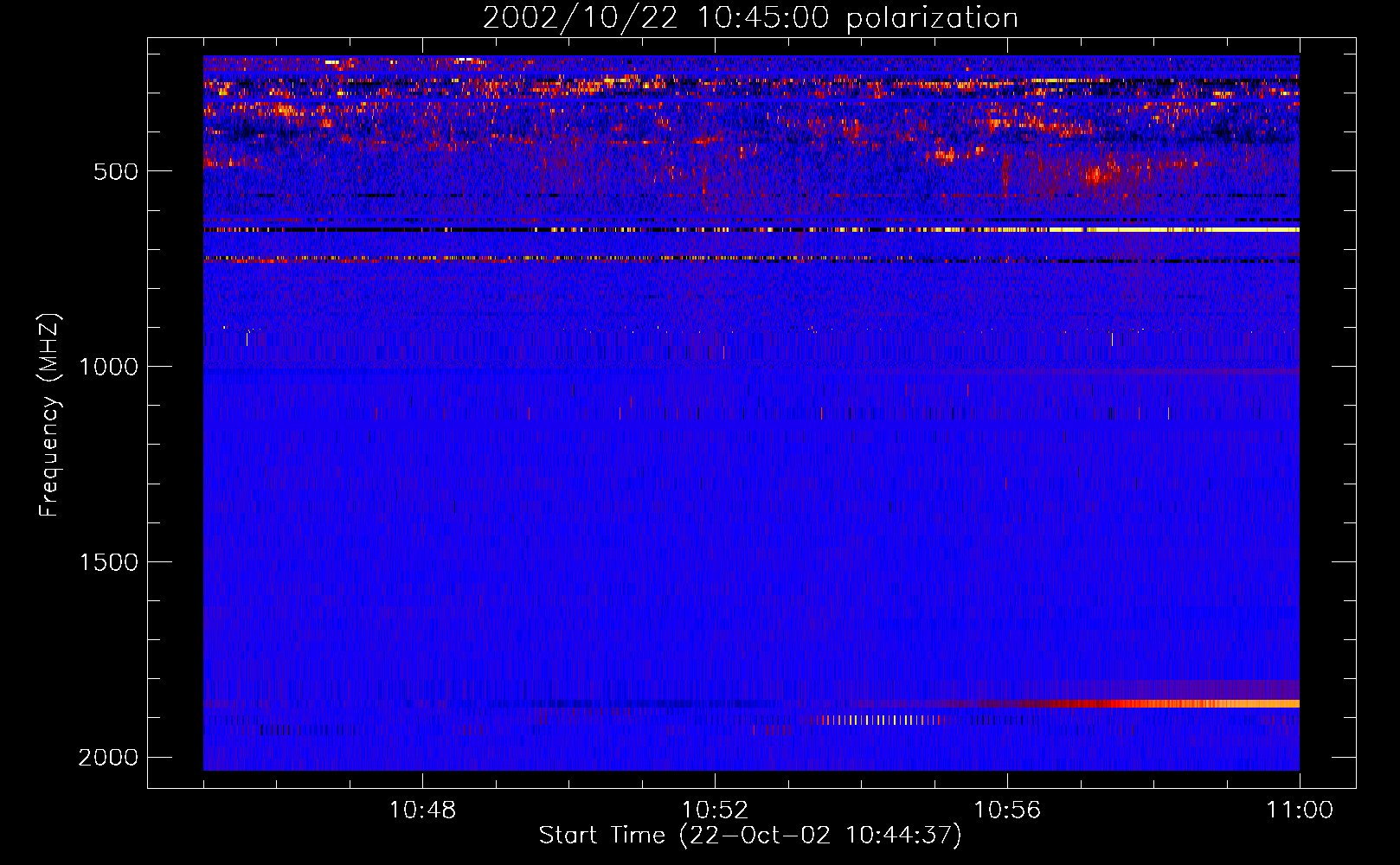The width and height of the screenshot is (1400, 865).
Task: Click the 10:56 time tick label
Action: 1007,811
